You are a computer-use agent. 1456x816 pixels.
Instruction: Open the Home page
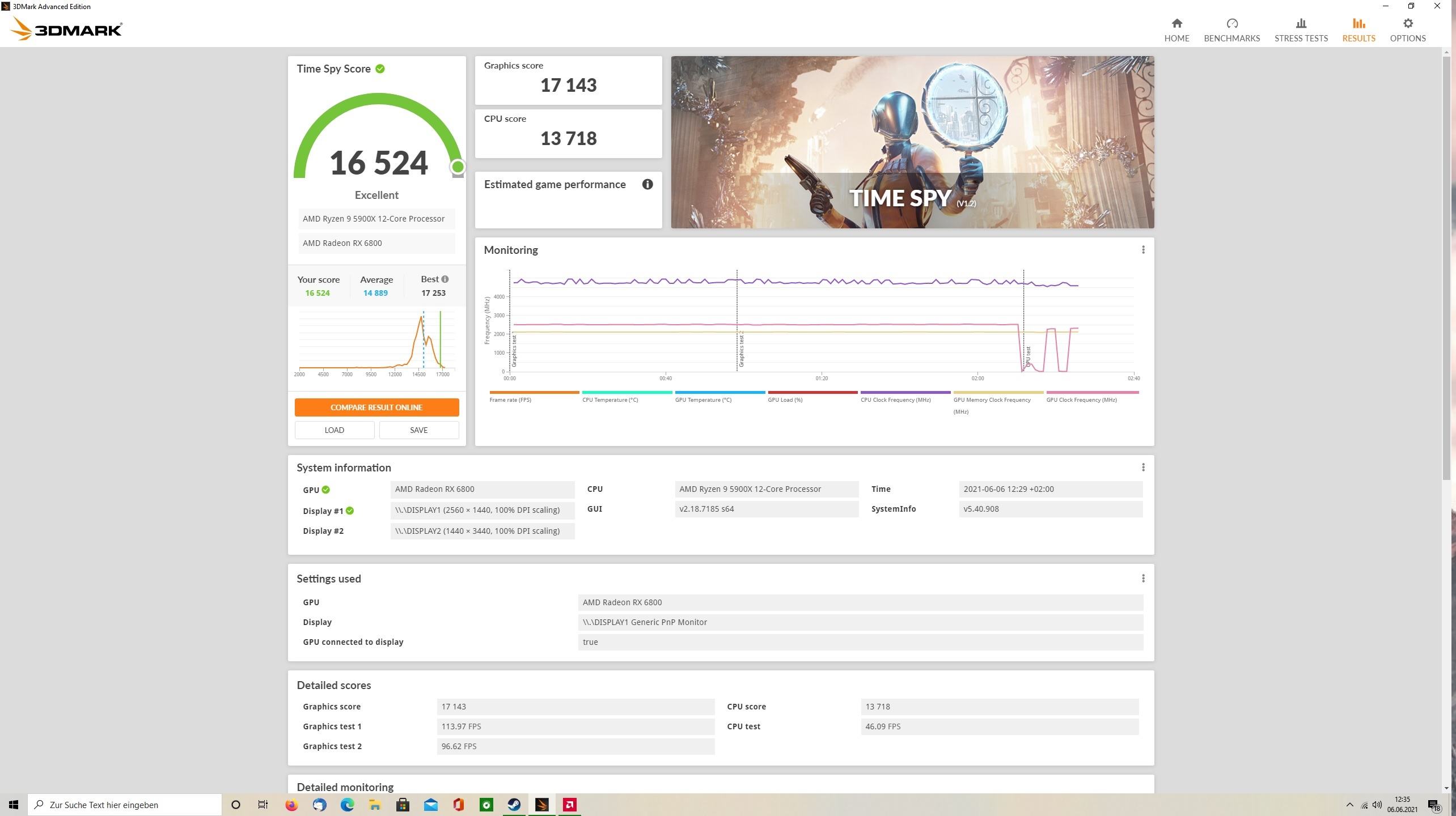(x=1176, y=30)
